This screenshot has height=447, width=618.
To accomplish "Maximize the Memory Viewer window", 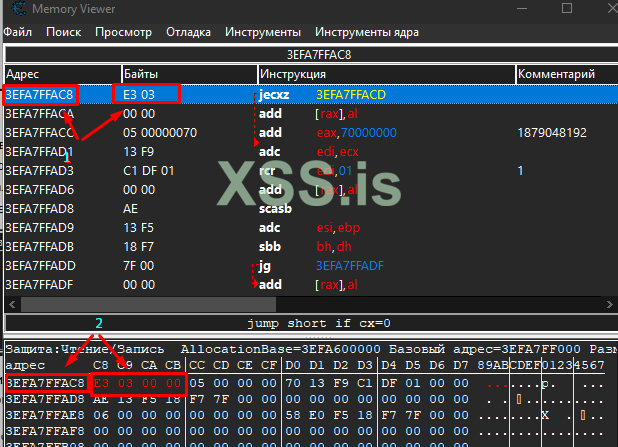I will 567,8.
